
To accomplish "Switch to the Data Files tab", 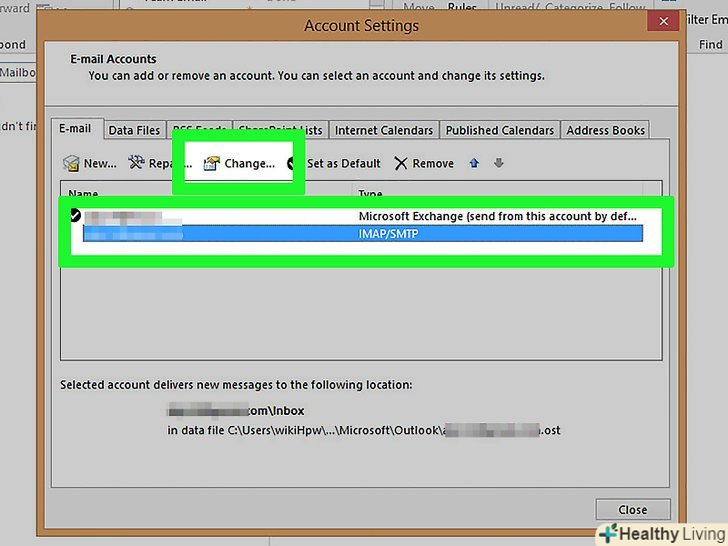I will (x=134, y=130).
